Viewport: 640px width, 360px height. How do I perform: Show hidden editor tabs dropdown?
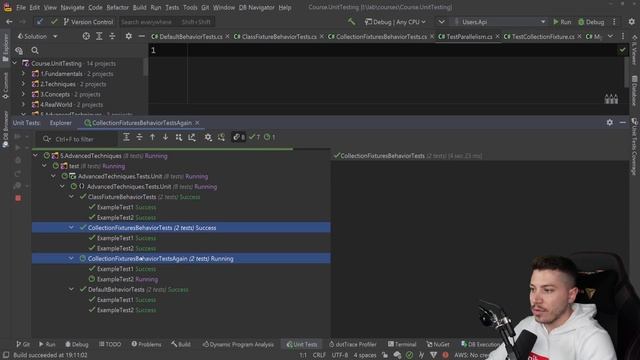(x=610, y=36)
